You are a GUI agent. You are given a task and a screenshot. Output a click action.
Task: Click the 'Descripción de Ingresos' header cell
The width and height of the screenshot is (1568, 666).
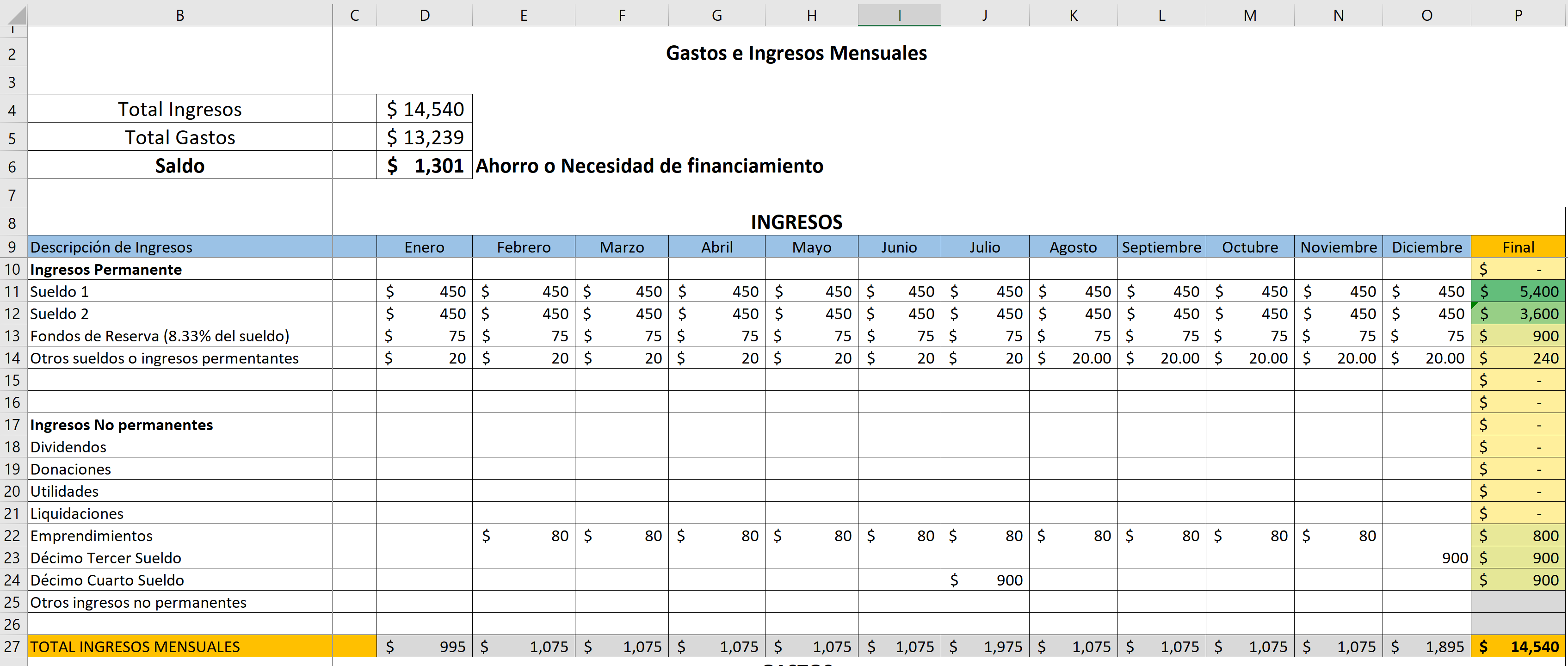179,247
